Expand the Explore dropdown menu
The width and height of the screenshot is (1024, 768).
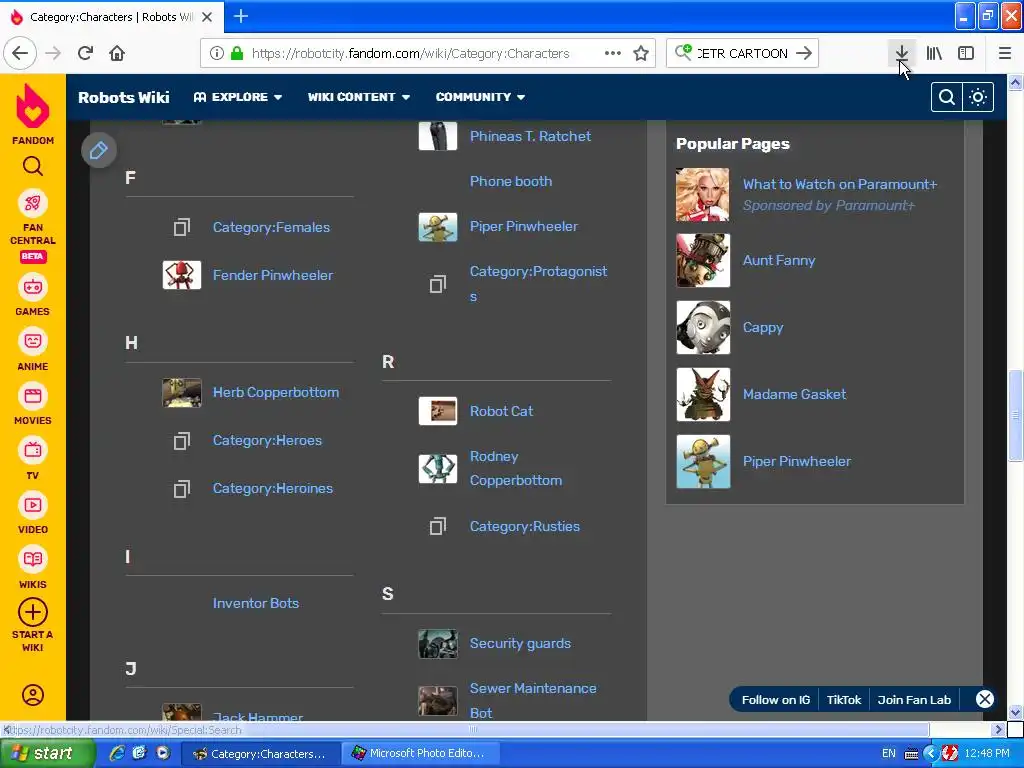coord(238,97)
